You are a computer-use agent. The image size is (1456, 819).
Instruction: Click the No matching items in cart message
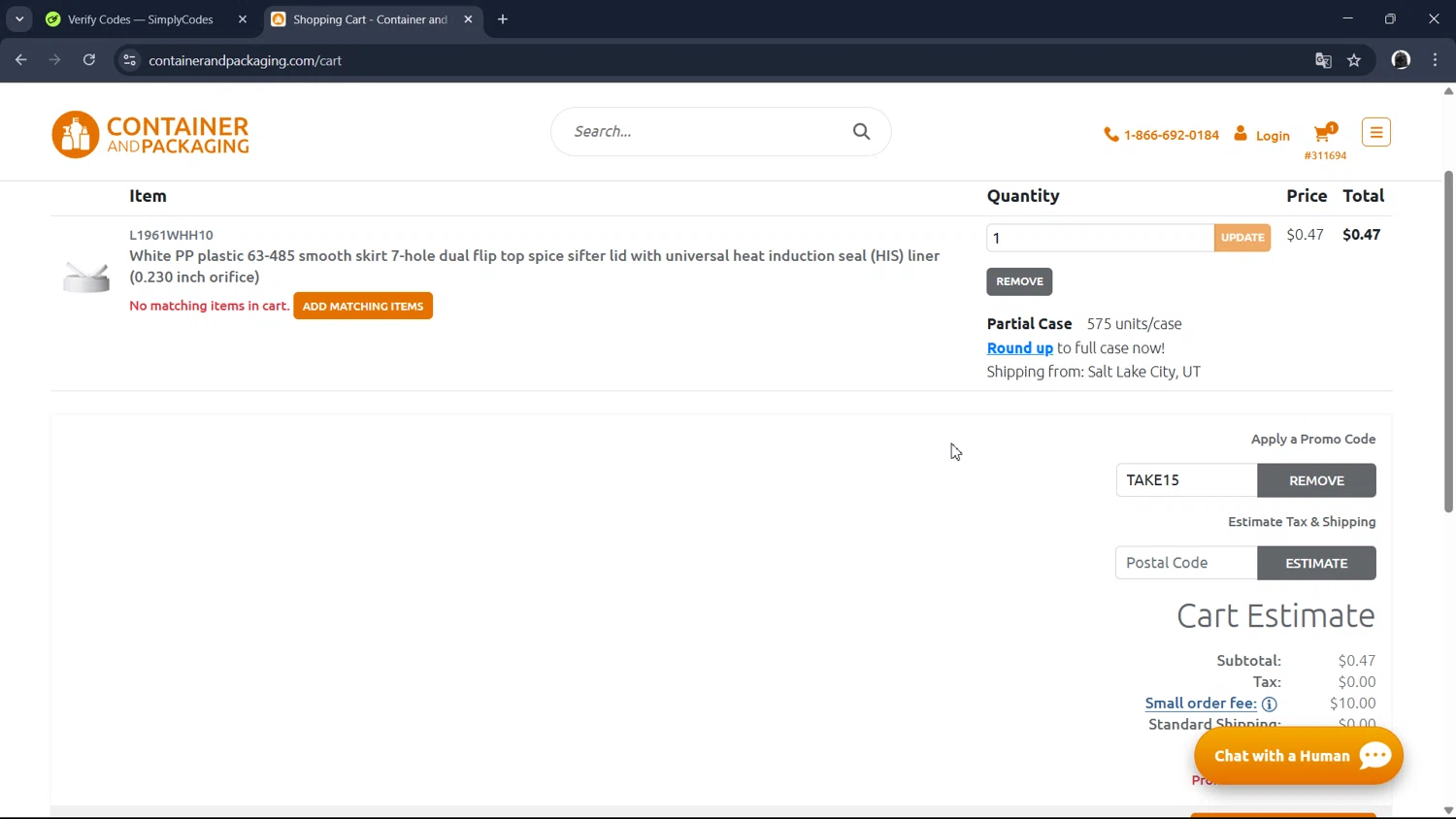(210, 306)
